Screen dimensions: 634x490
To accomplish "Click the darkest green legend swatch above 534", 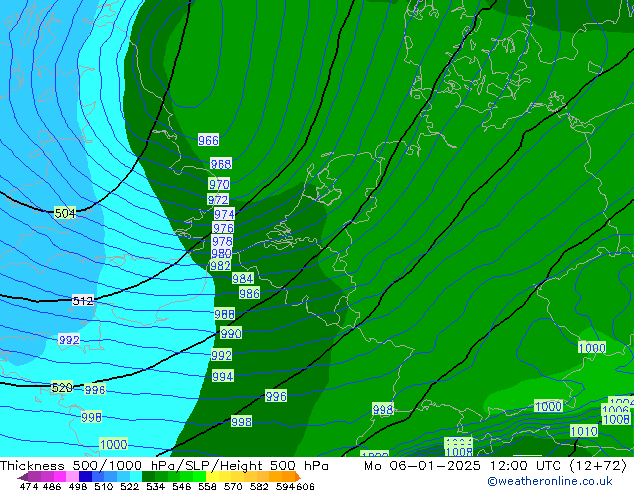I will (x=149, y=477).
